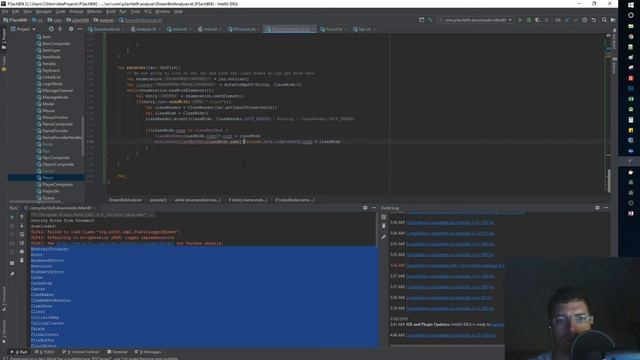Viewport: 640px width, 360px height.
Task: Open the 4:46 AM compilation completed link
Action: pyautogui.click(x=451, y=335)
